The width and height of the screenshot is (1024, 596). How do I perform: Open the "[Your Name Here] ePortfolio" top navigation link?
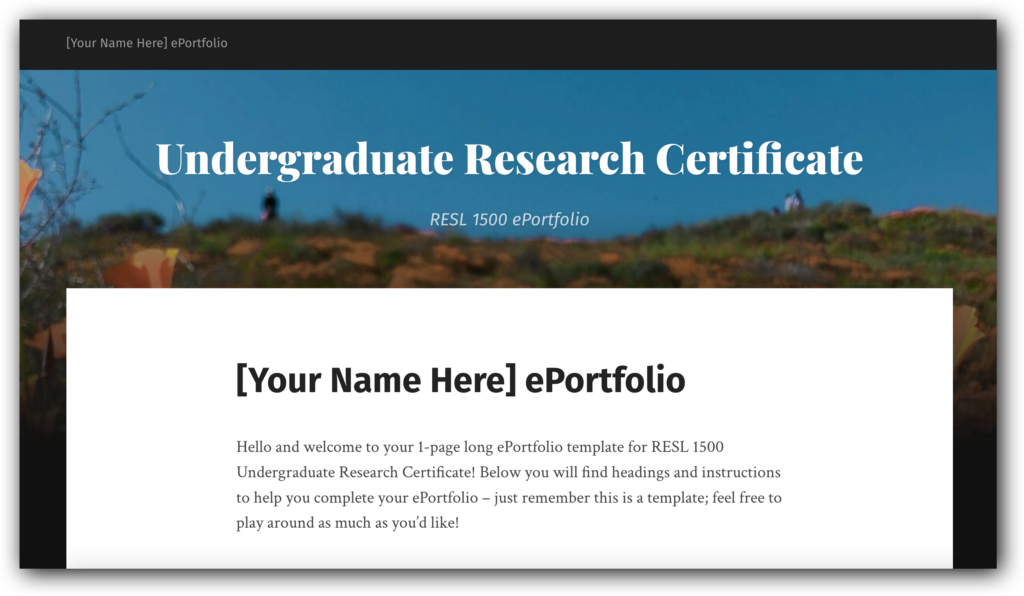click(x=146, y=43)
